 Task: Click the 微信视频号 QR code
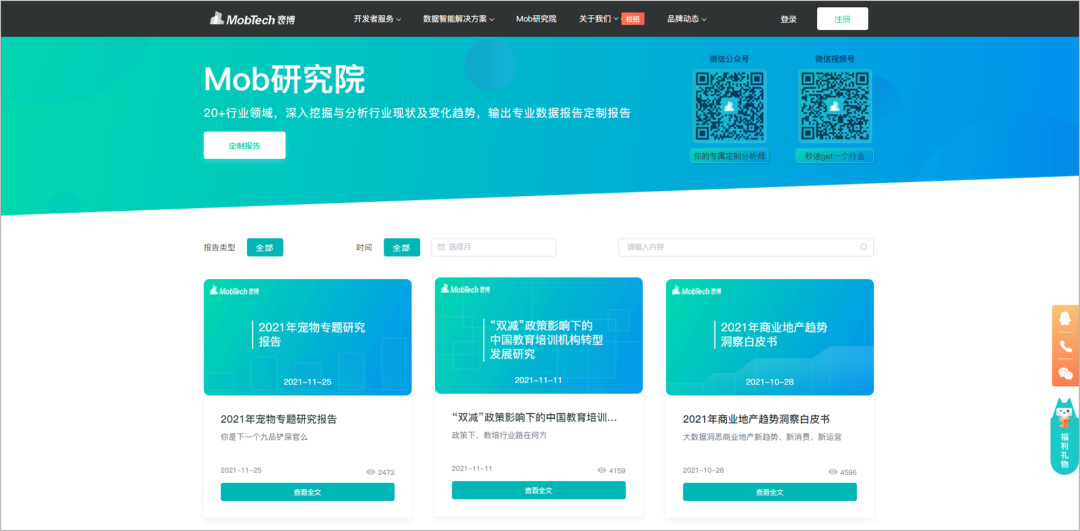tap(834, 106)
